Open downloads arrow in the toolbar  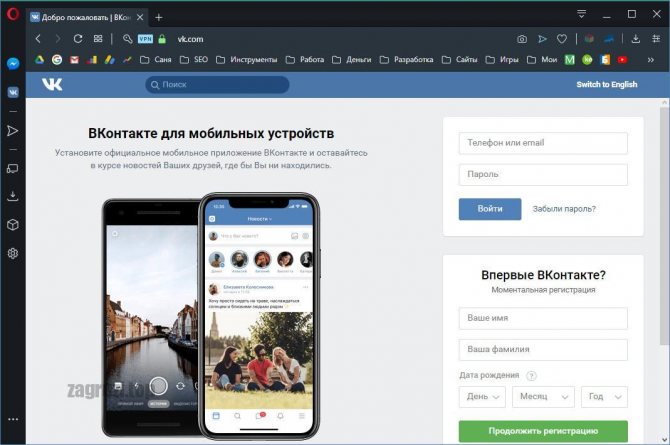636,39
